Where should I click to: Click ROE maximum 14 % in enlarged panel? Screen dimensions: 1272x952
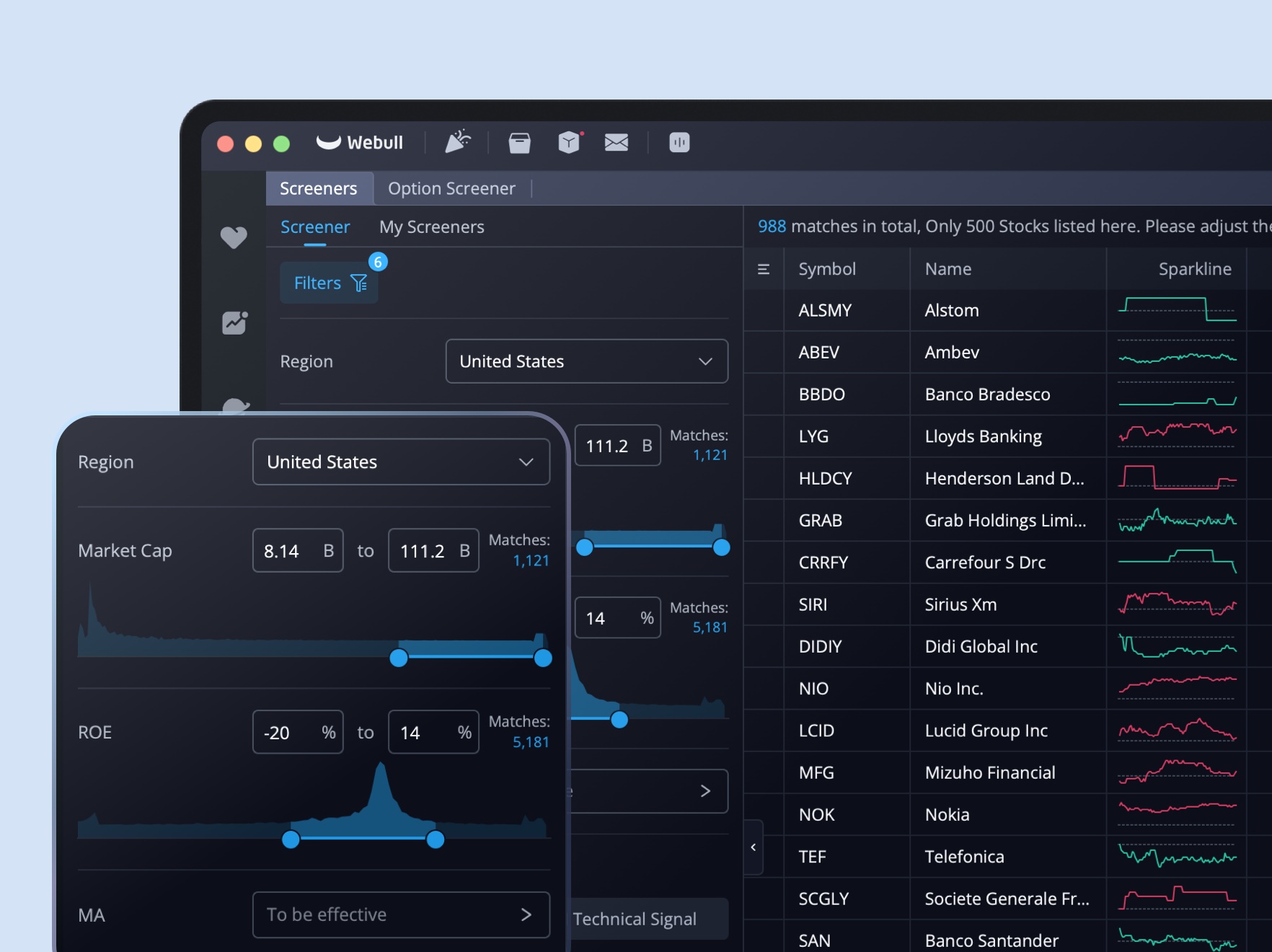point(433,733)
